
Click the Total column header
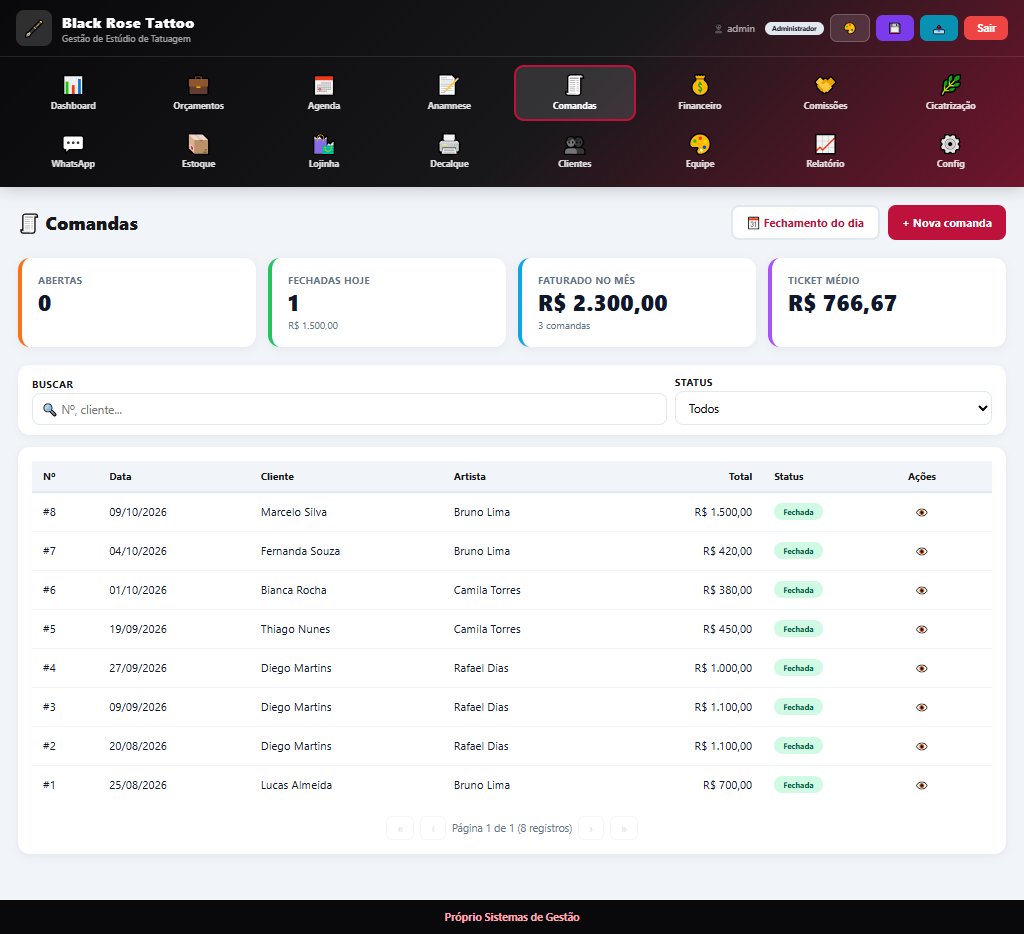pos(741,477)
